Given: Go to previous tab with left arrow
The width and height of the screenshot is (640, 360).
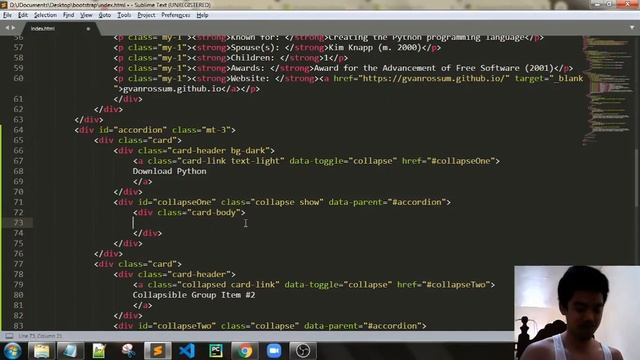Looking at the screenshot, I should 7,28.
